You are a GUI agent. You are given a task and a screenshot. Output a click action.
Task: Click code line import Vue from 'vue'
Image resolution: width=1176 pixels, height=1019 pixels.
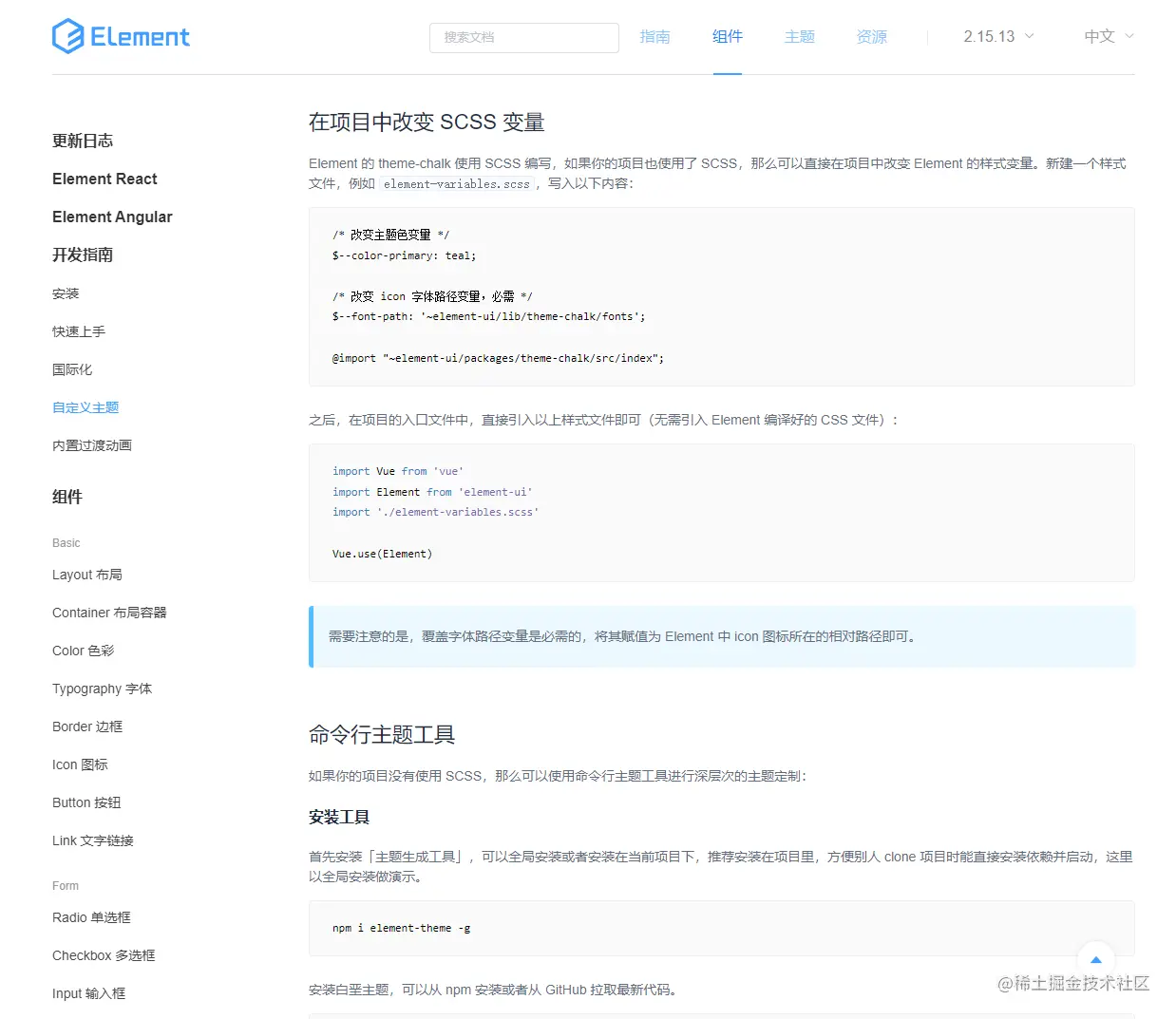pyautogui.click(x=398, y=471)
